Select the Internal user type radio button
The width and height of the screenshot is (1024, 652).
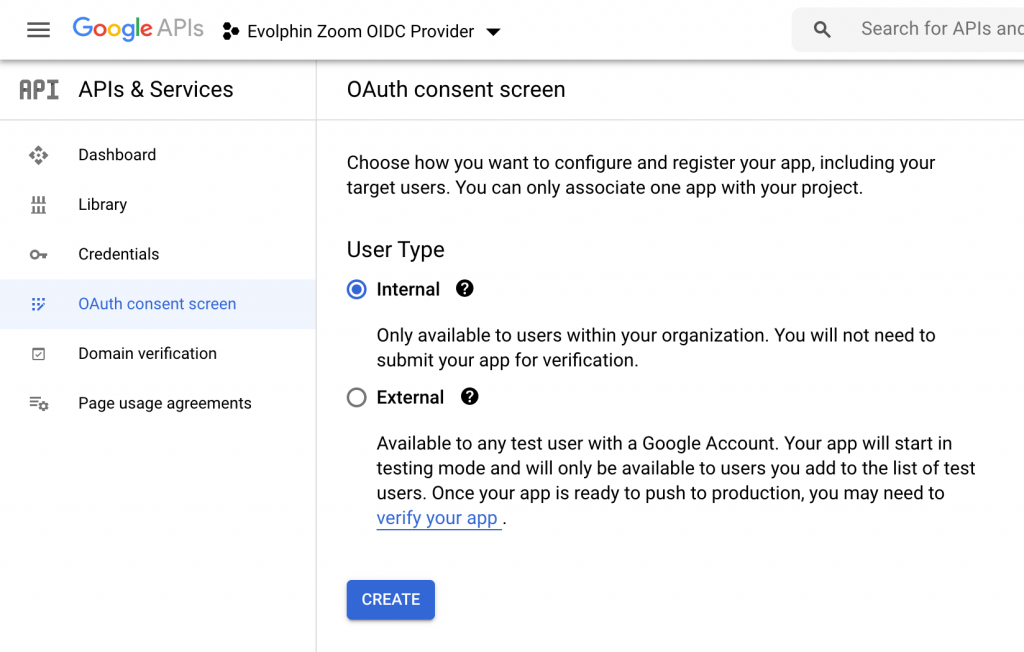[x=357, y=290]
